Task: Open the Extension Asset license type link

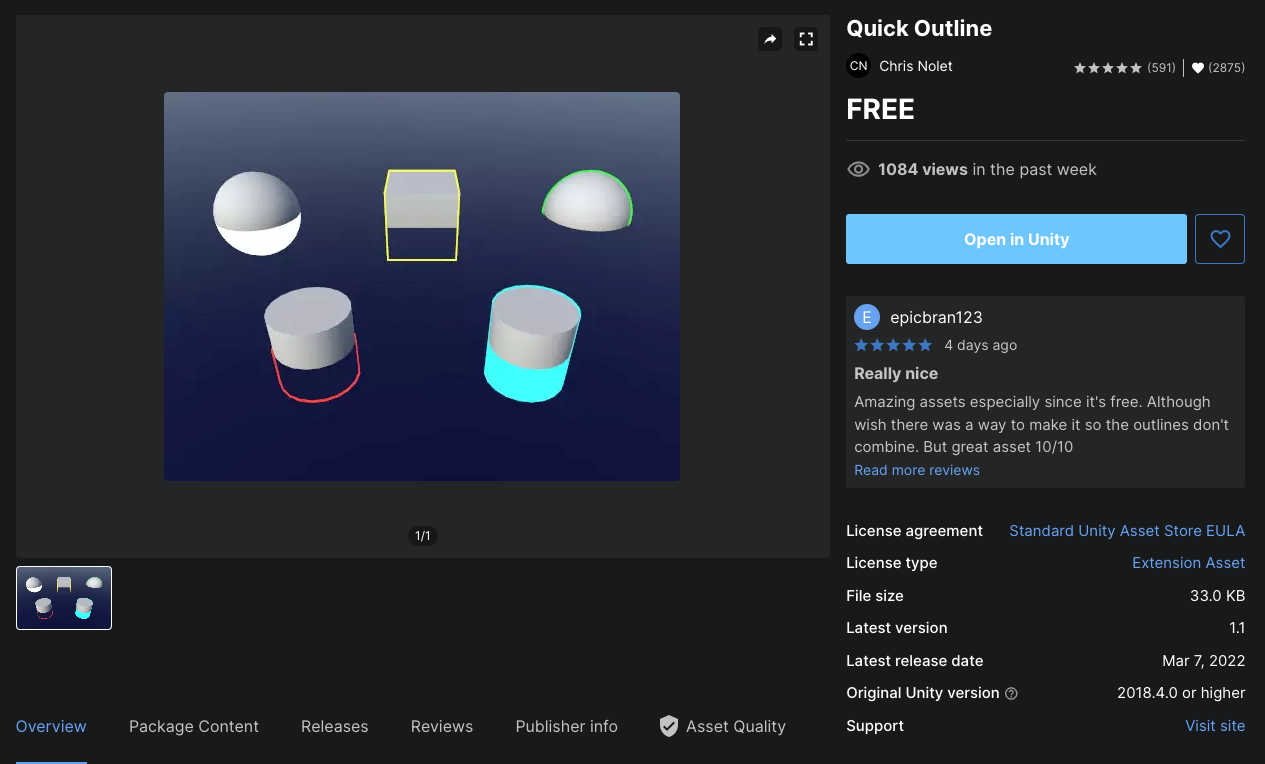Action: 1188,563
